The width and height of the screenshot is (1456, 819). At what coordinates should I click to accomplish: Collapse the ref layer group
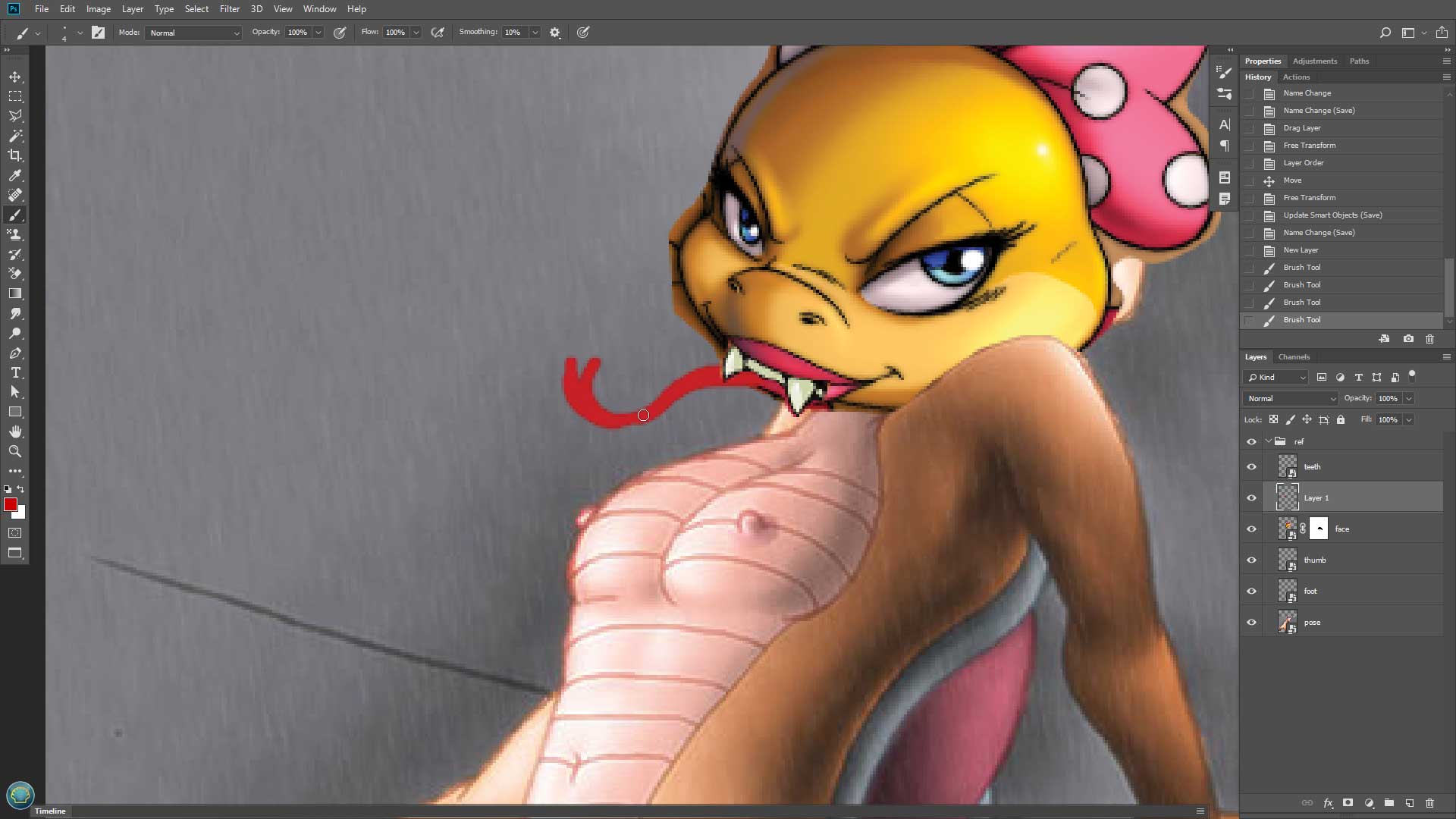pos(1268,441)
